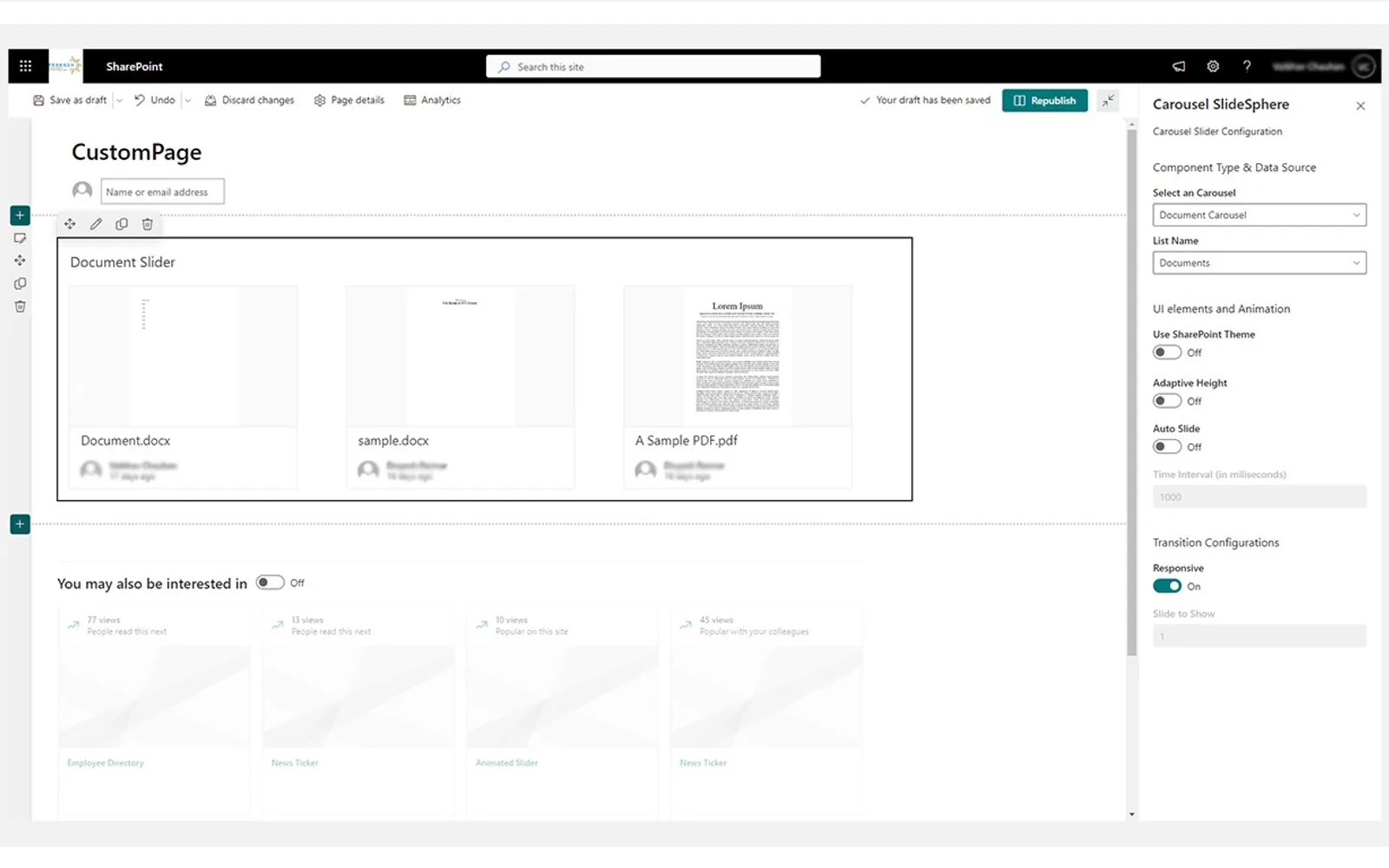Viewport: 1389px width, 868px height.
Task: Click Discard changes
Action: (x=249, y=101)
